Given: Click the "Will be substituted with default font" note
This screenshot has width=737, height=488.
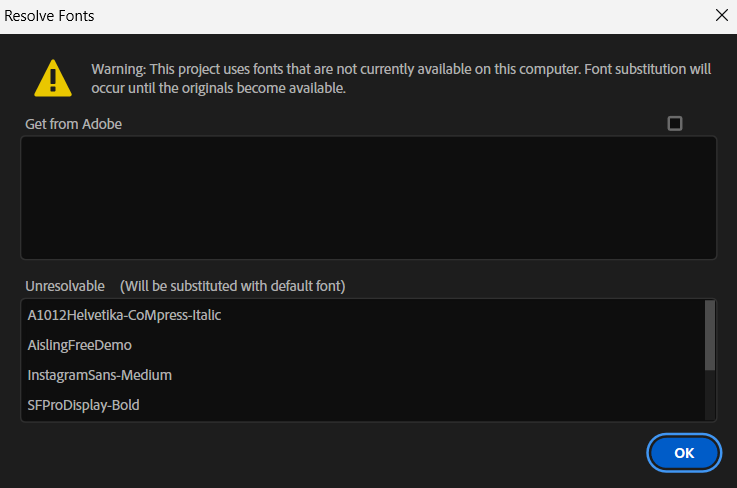Looking at the screenshot, I should click(232, 286).
